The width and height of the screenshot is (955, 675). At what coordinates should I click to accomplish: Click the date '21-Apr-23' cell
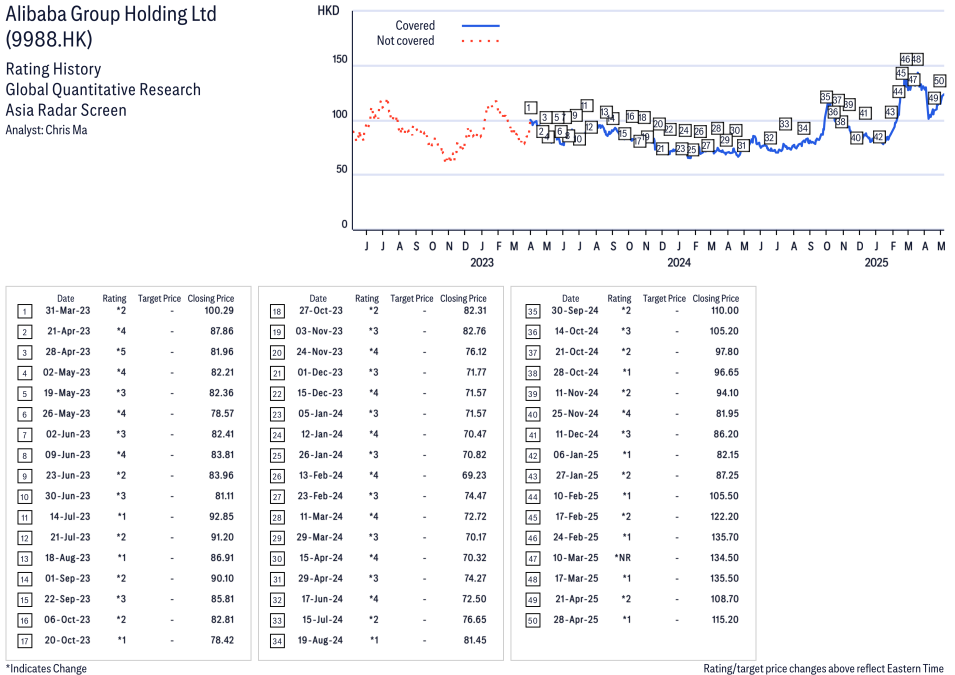coord(69,331)
